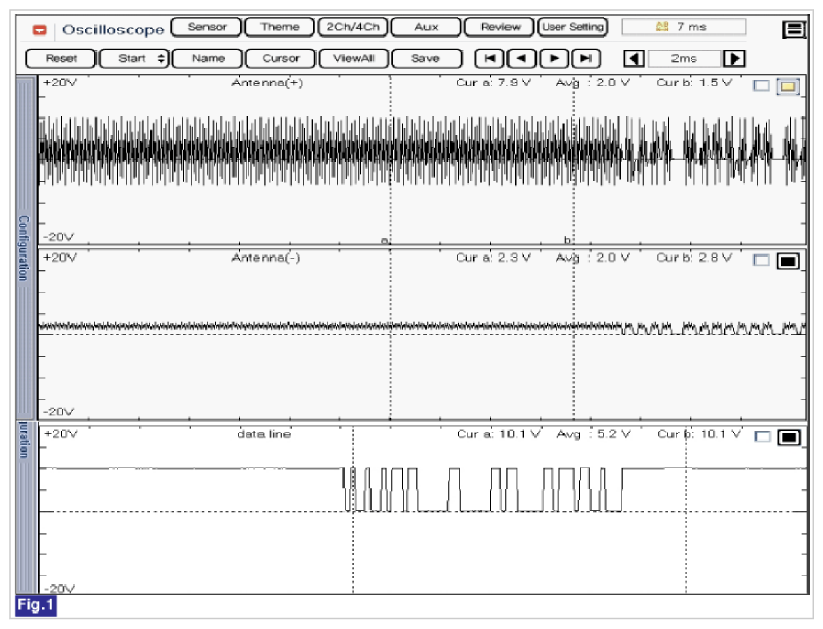Open the Cursor button

tap(281, 58)
